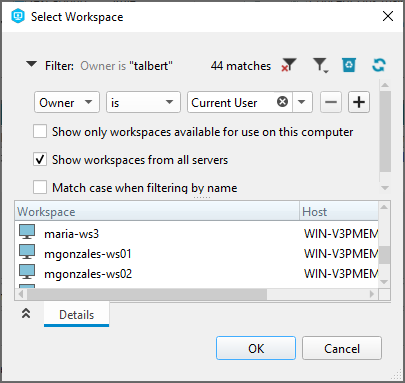405x383 pixels.
Task: Collapse the Filter section triangle
Action: (31, 64)
